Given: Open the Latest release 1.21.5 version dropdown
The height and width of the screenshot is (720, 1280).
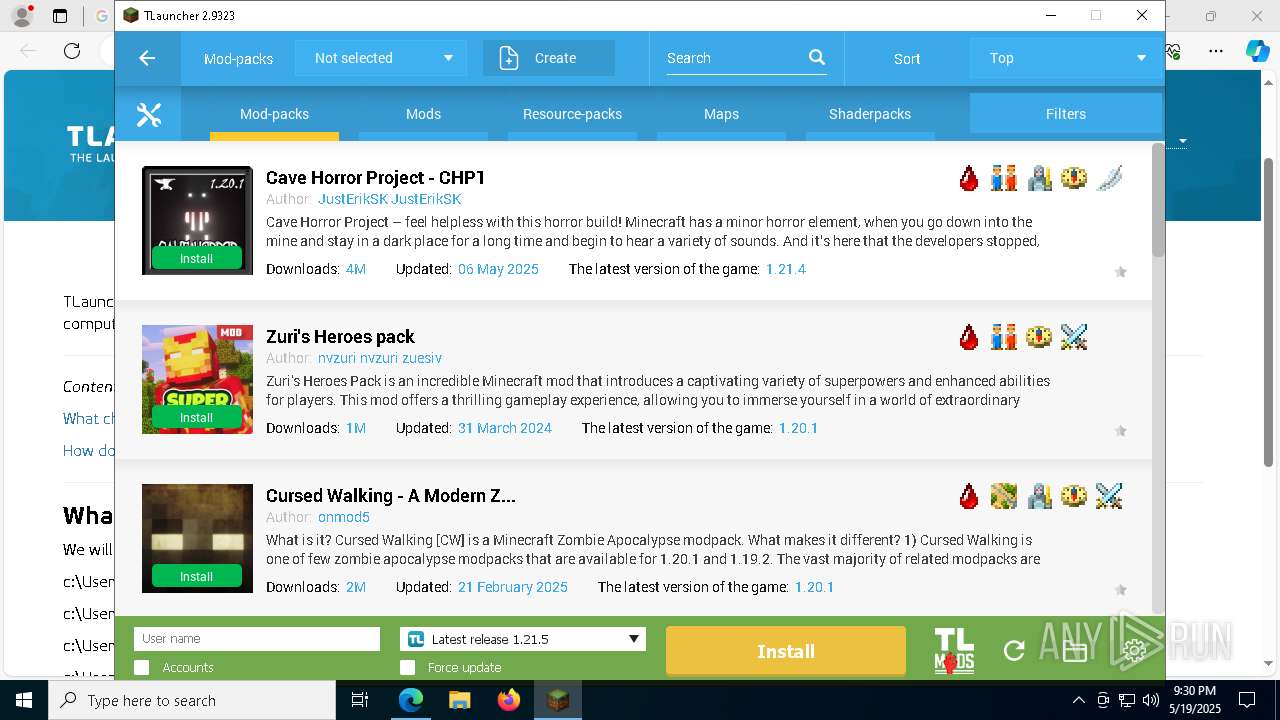Looking at the screenshot, I should [x=523, y=639].
